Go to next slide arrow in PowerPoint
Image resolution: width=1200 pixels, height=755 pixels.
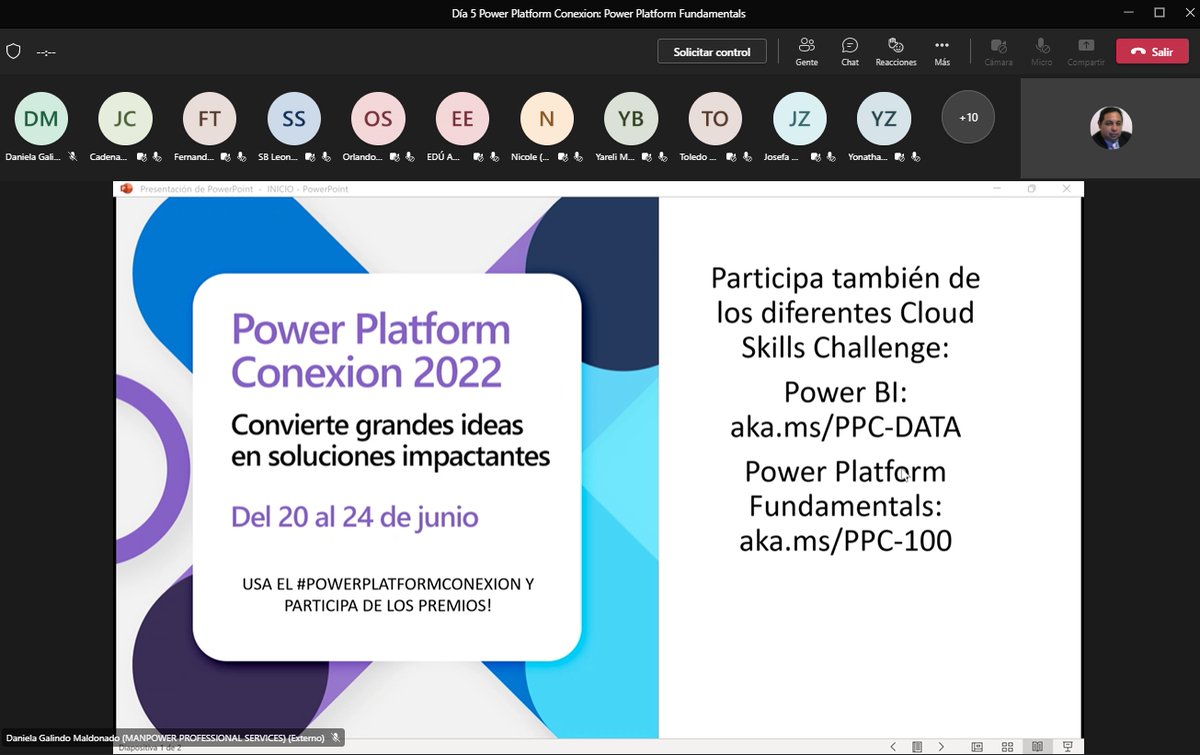941,746
